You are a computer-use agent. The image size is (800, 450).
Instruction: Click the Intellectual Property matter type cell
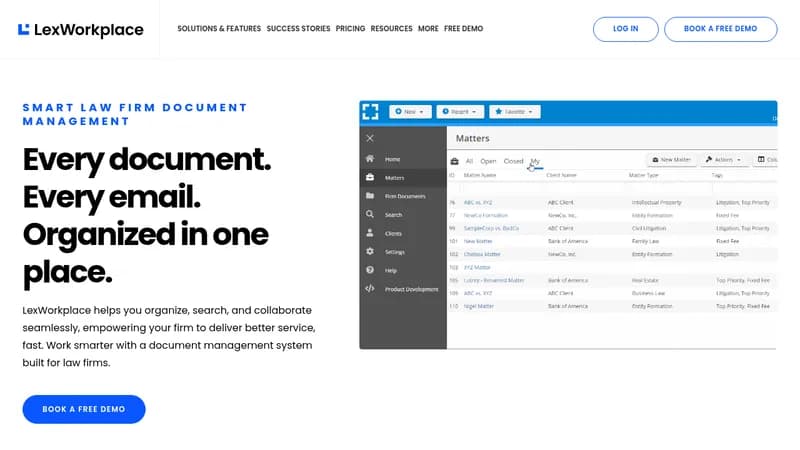click(x=657, y=203)
